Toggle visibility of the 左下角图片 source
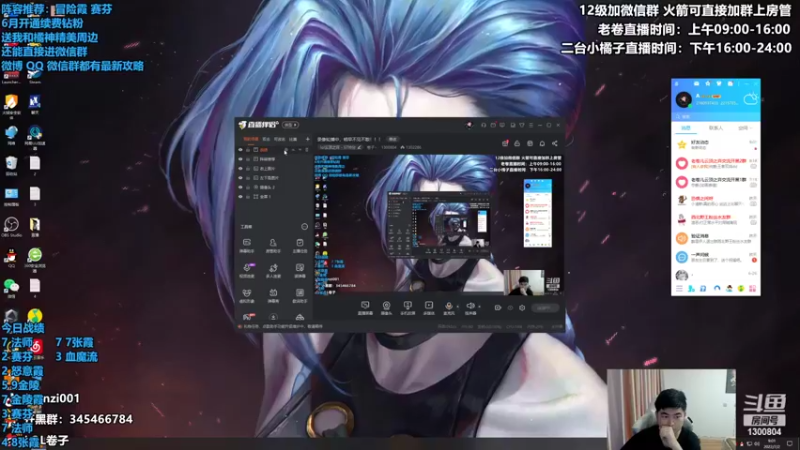Screen dimensions: 800x450 tap(240, 178)
